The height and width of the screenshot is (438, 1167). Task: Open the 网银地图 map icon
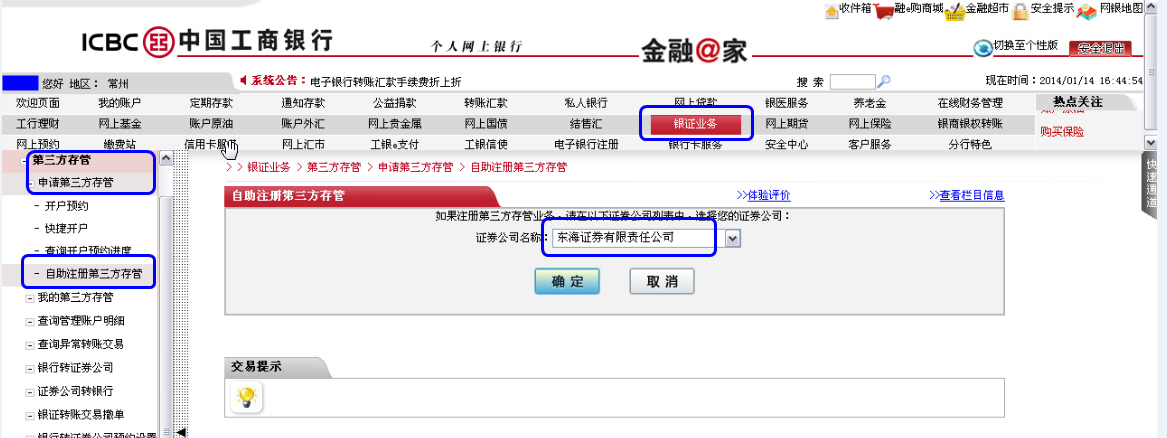1087,11
